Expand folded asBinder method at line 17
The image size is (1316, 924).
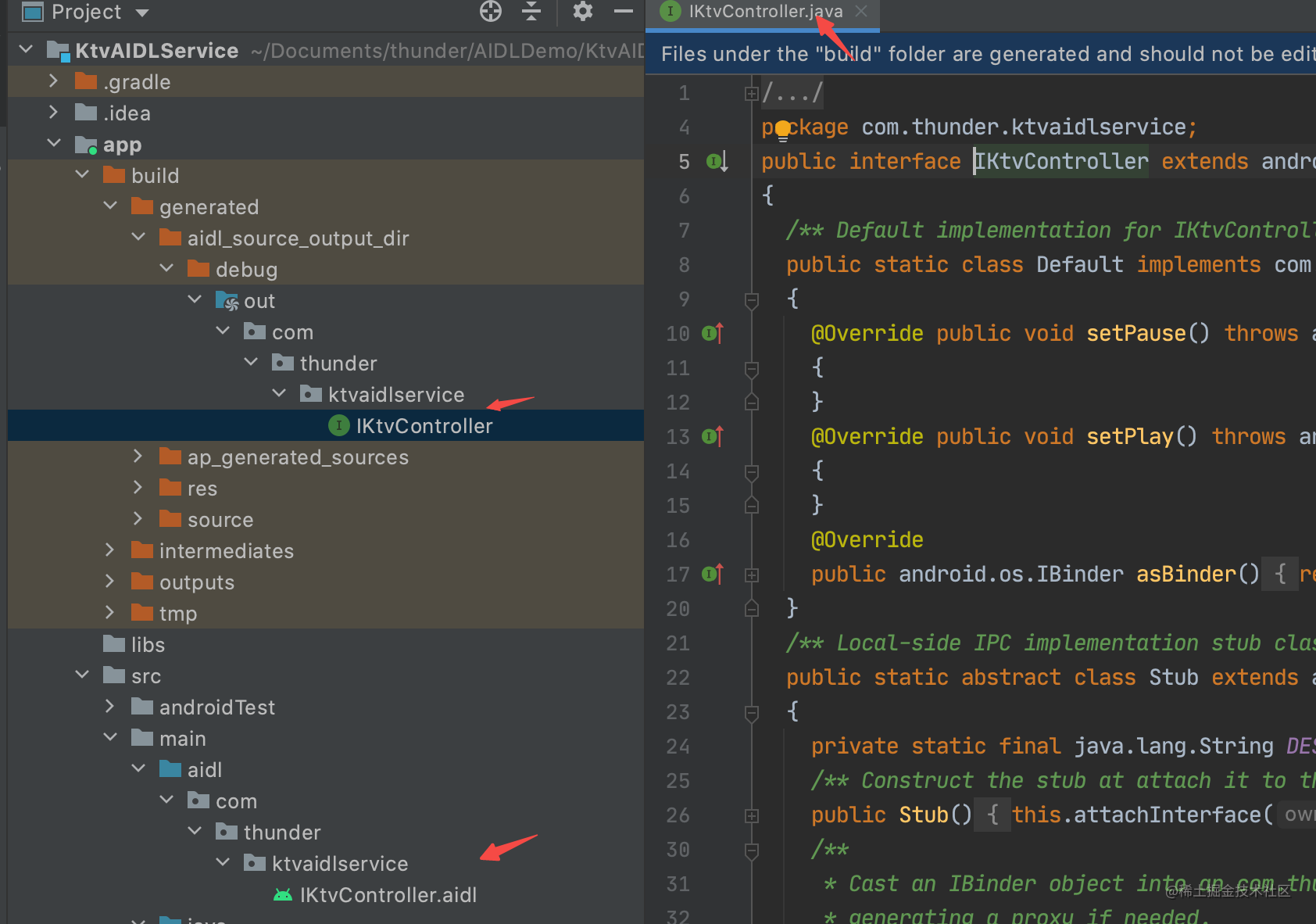(752, 575)
